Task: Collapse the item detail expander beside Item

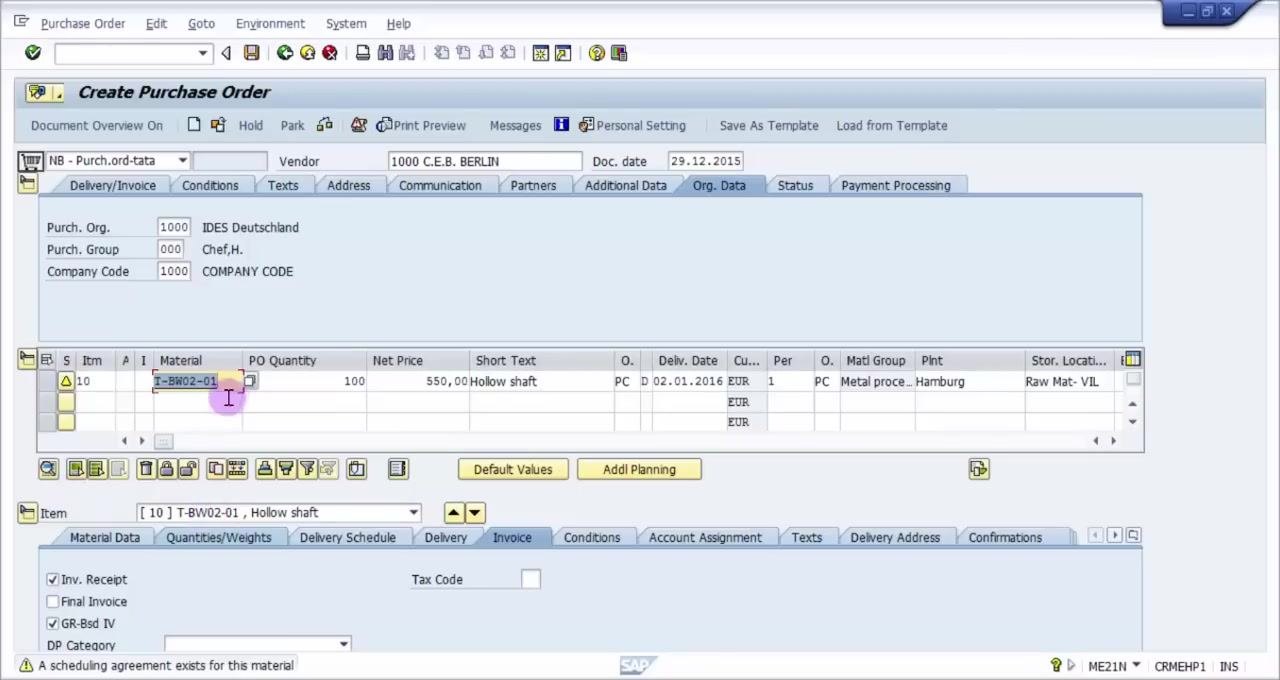Action: coord(27,512)
